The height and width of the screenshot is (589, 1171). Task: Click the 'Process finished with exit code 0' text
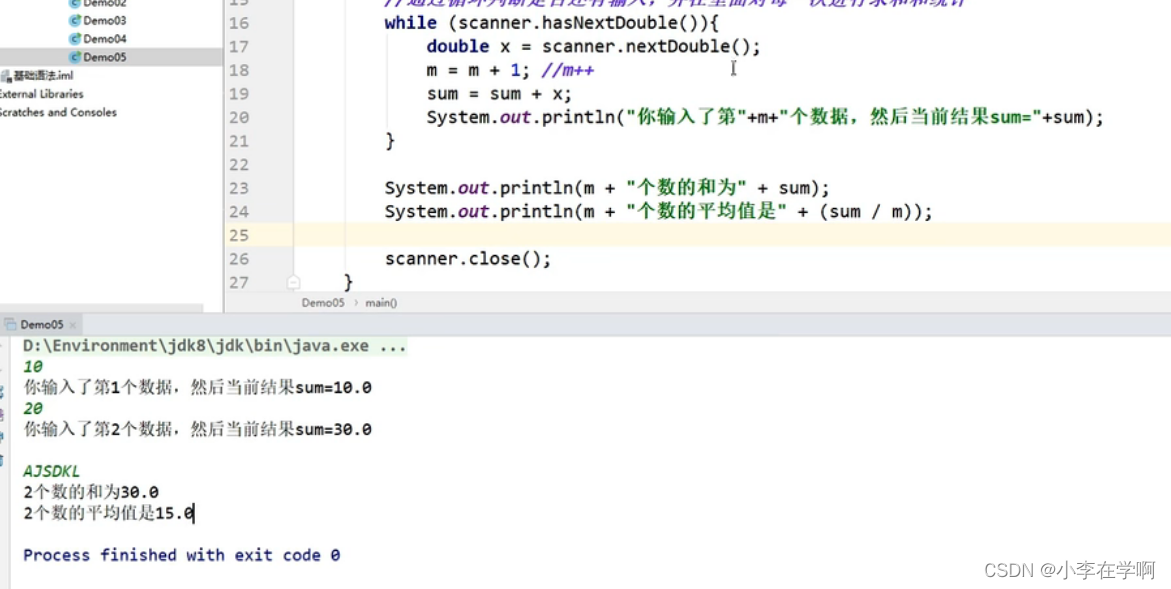pyautogui.click(x=180, y=555)
